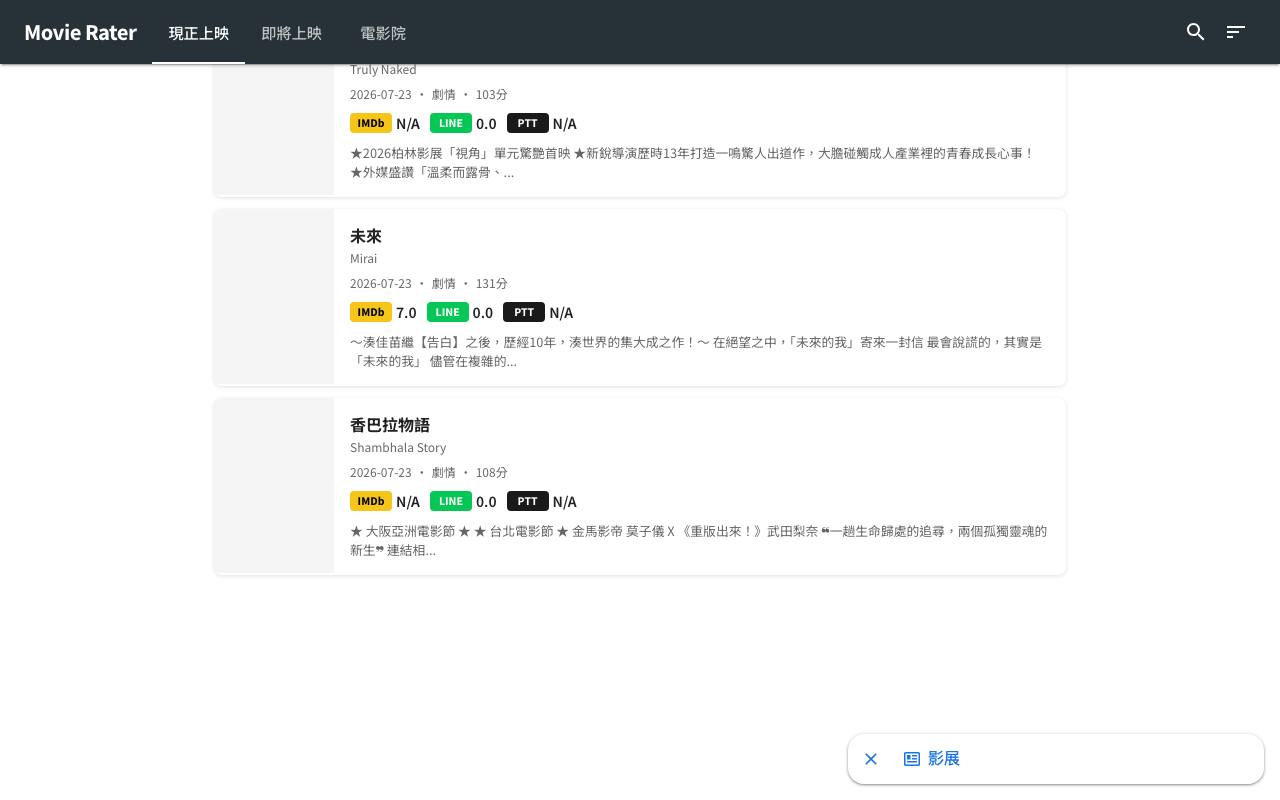Image resolution: width=1280 pixels, height=800 pixels.
Task: Click the IMDb badge for 未來
Action: tap(371, 312)
